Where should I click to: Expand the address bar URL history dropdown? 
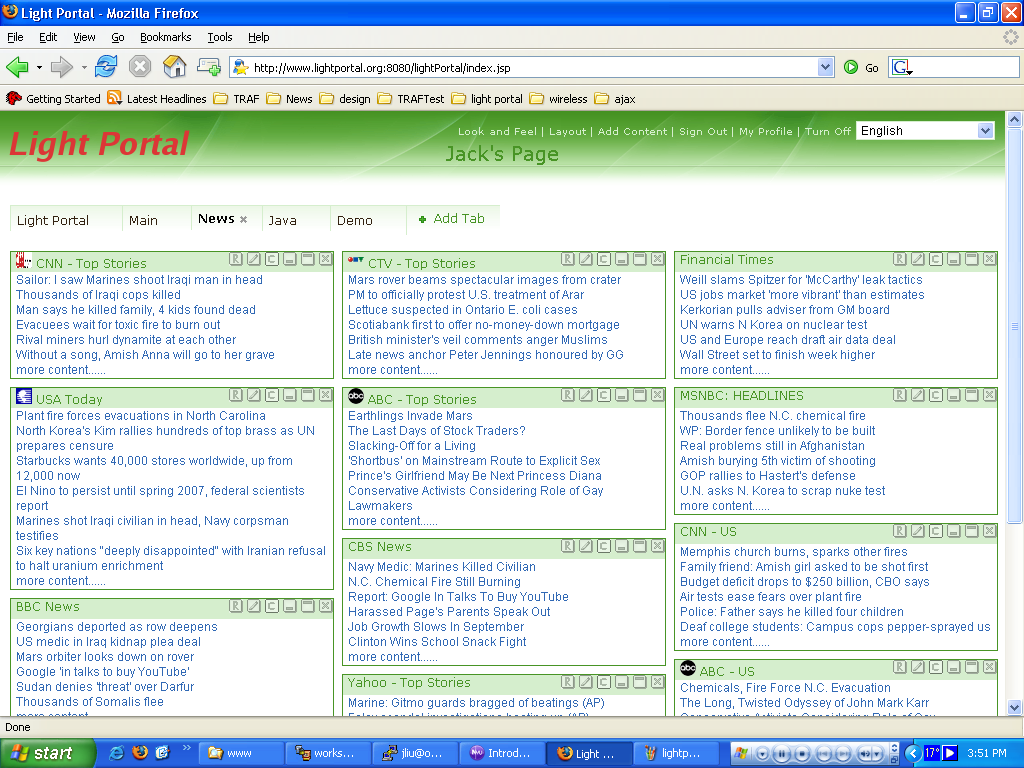click(825, 67)
